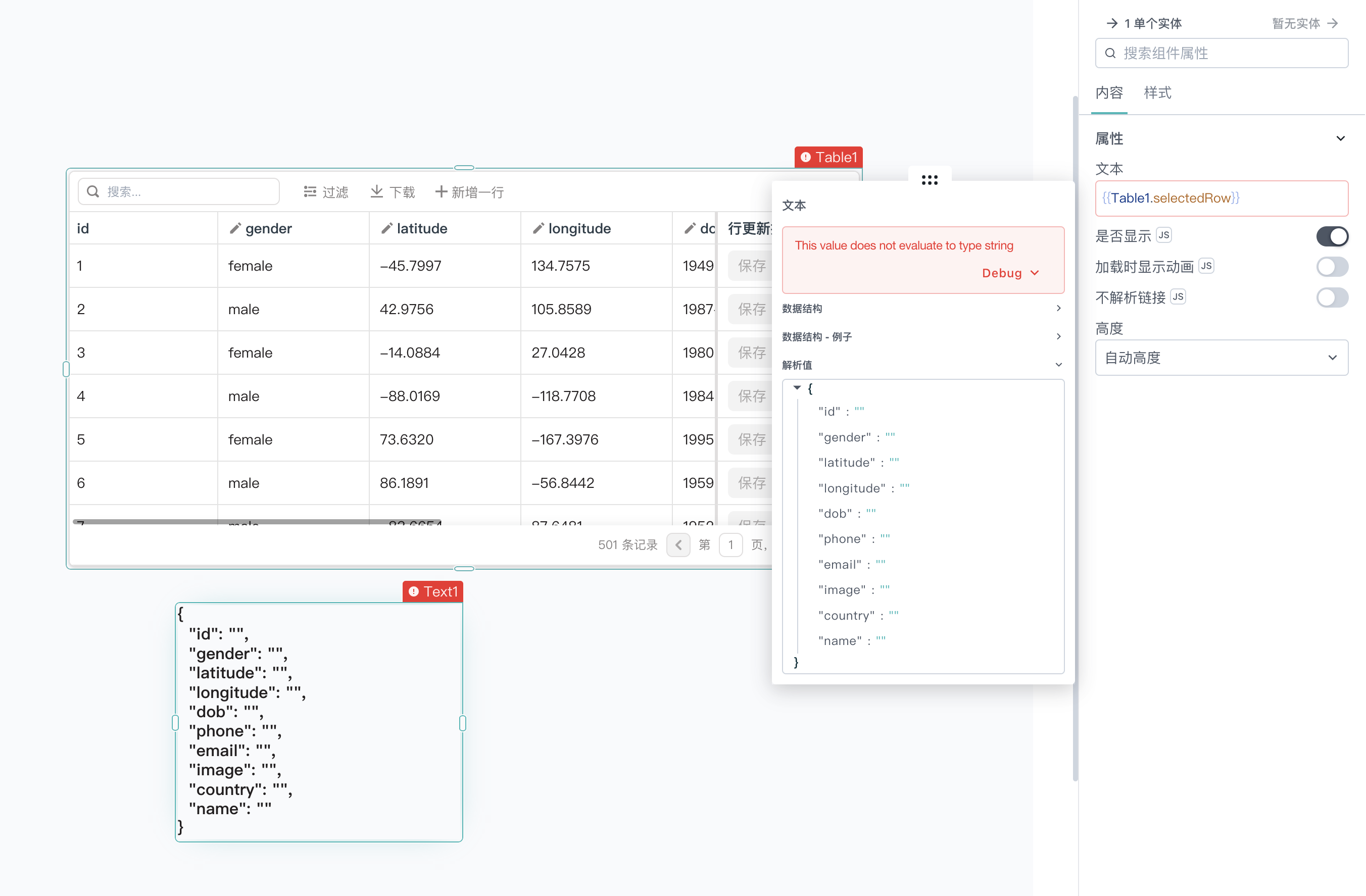Click 保存 button in row 3
The height and width of the screenshot is (896, 1366).
point(751,353)
